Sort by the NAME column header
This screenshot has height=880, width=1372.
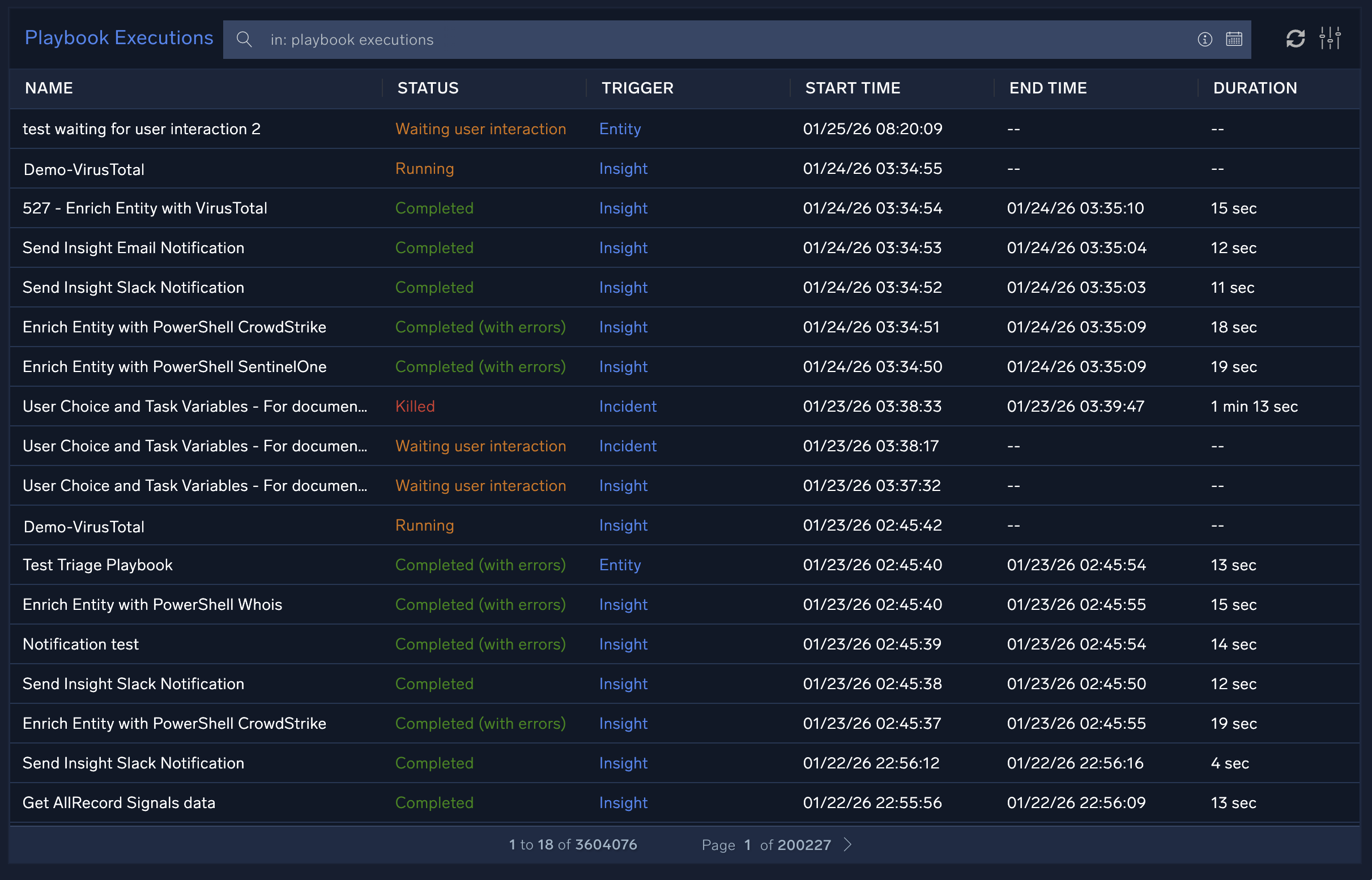tap(49, 88)
